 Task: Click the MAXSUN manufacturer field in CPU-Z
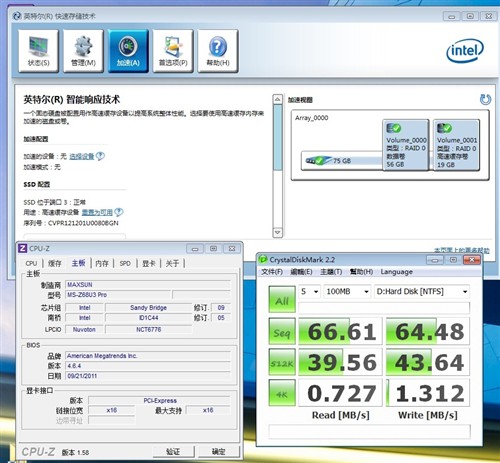pos(148,285)
